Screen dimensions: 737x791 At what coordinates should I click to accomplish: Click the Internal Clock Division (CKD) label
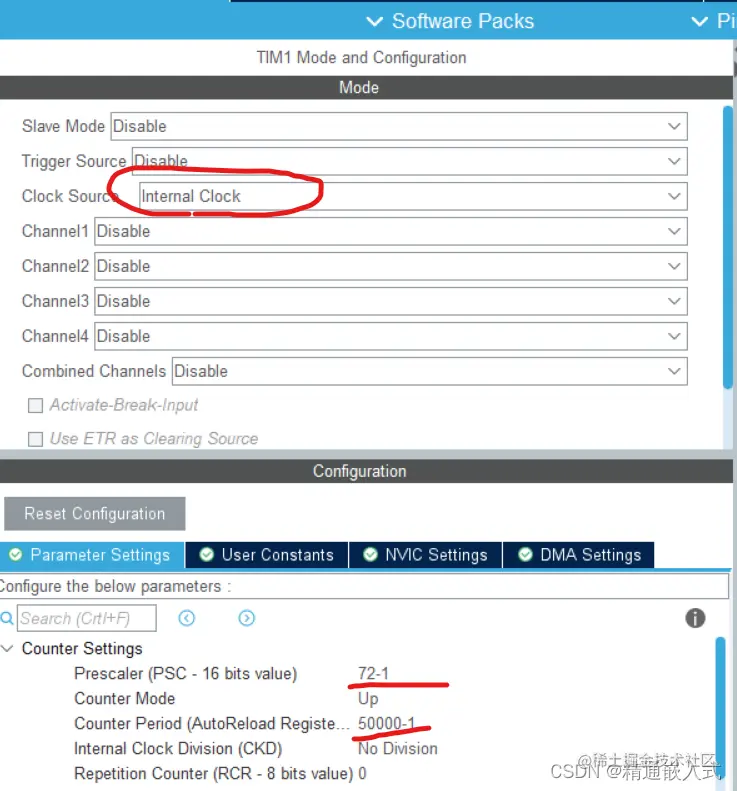[178, 749]
